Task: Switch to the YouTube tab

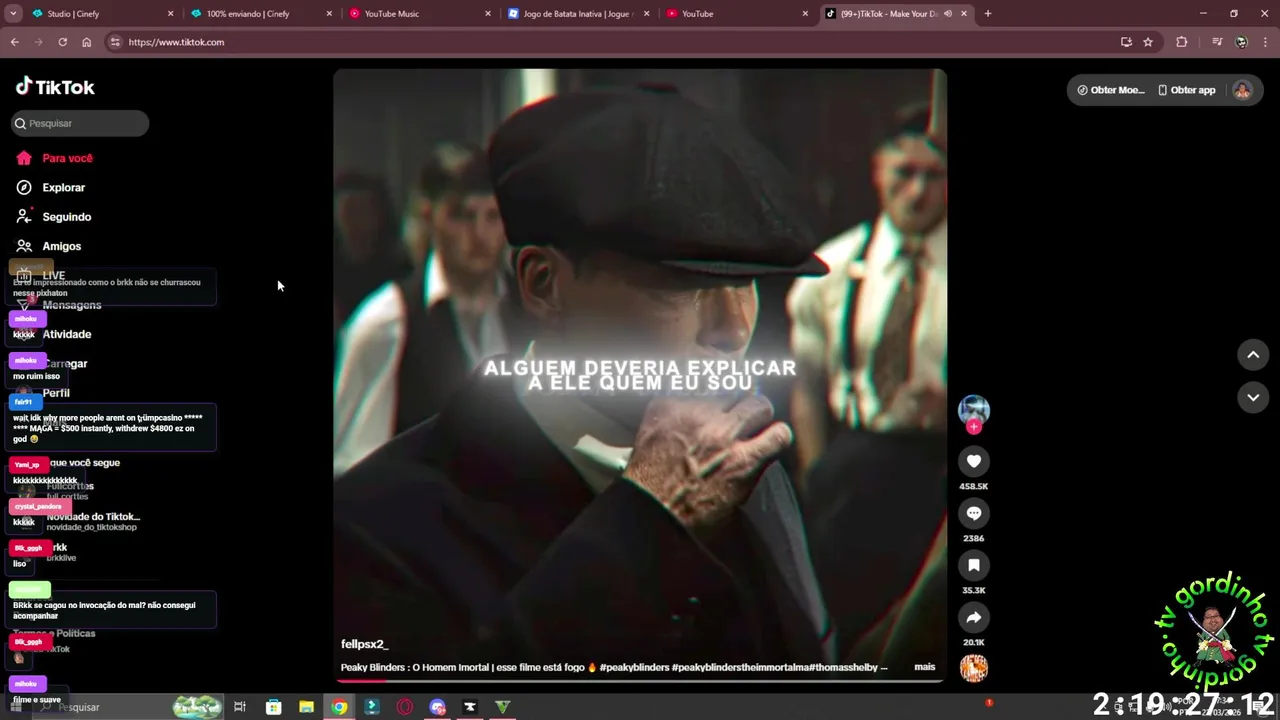Action: pos(737,14)
